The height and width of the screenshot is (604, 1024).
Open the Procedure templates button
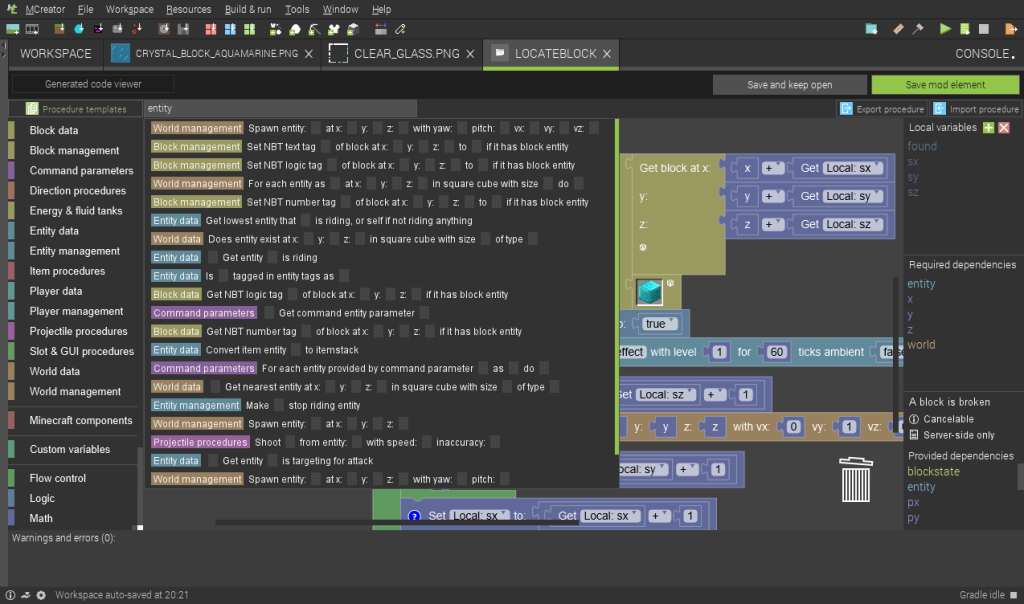76,109
